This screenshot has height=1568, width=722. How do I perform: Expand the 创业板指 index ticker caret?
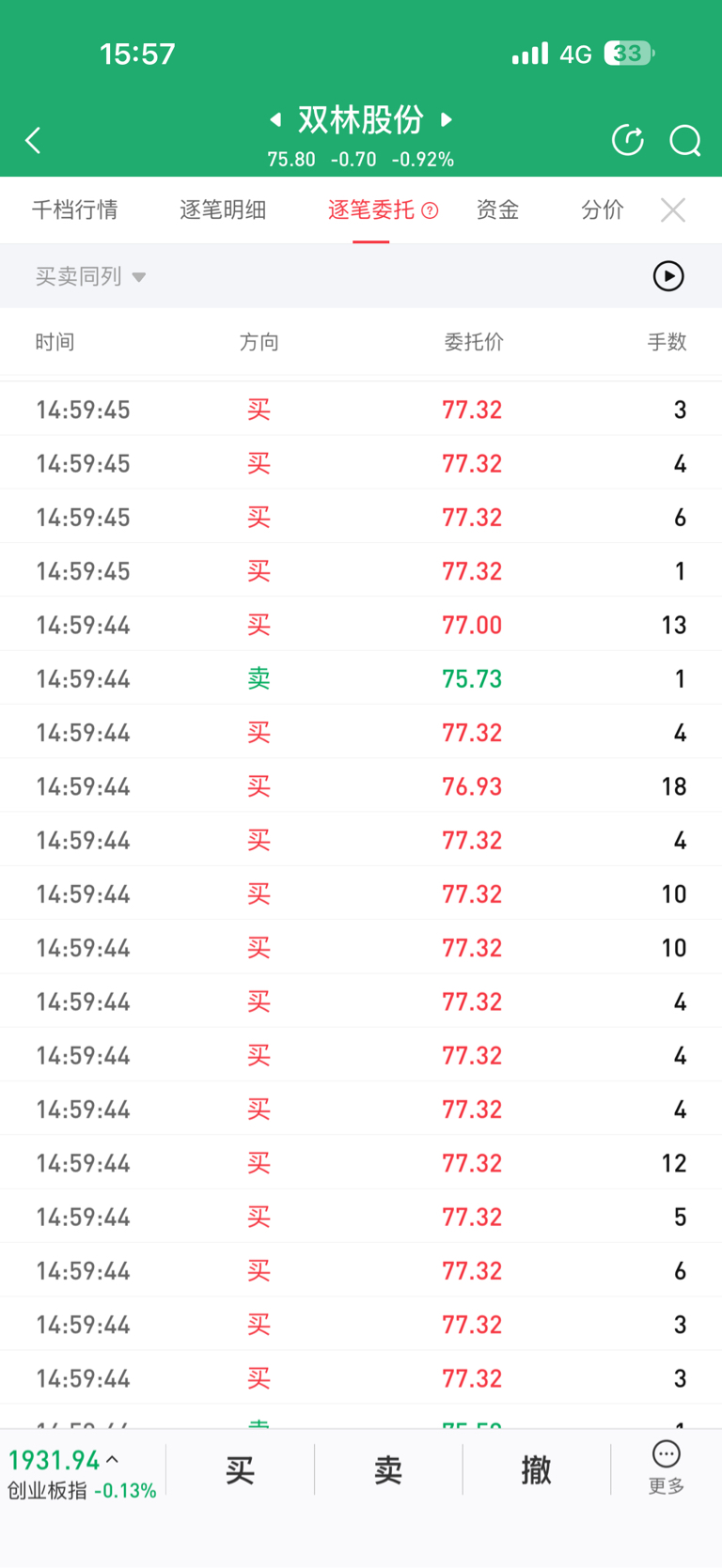[113, 1459]
